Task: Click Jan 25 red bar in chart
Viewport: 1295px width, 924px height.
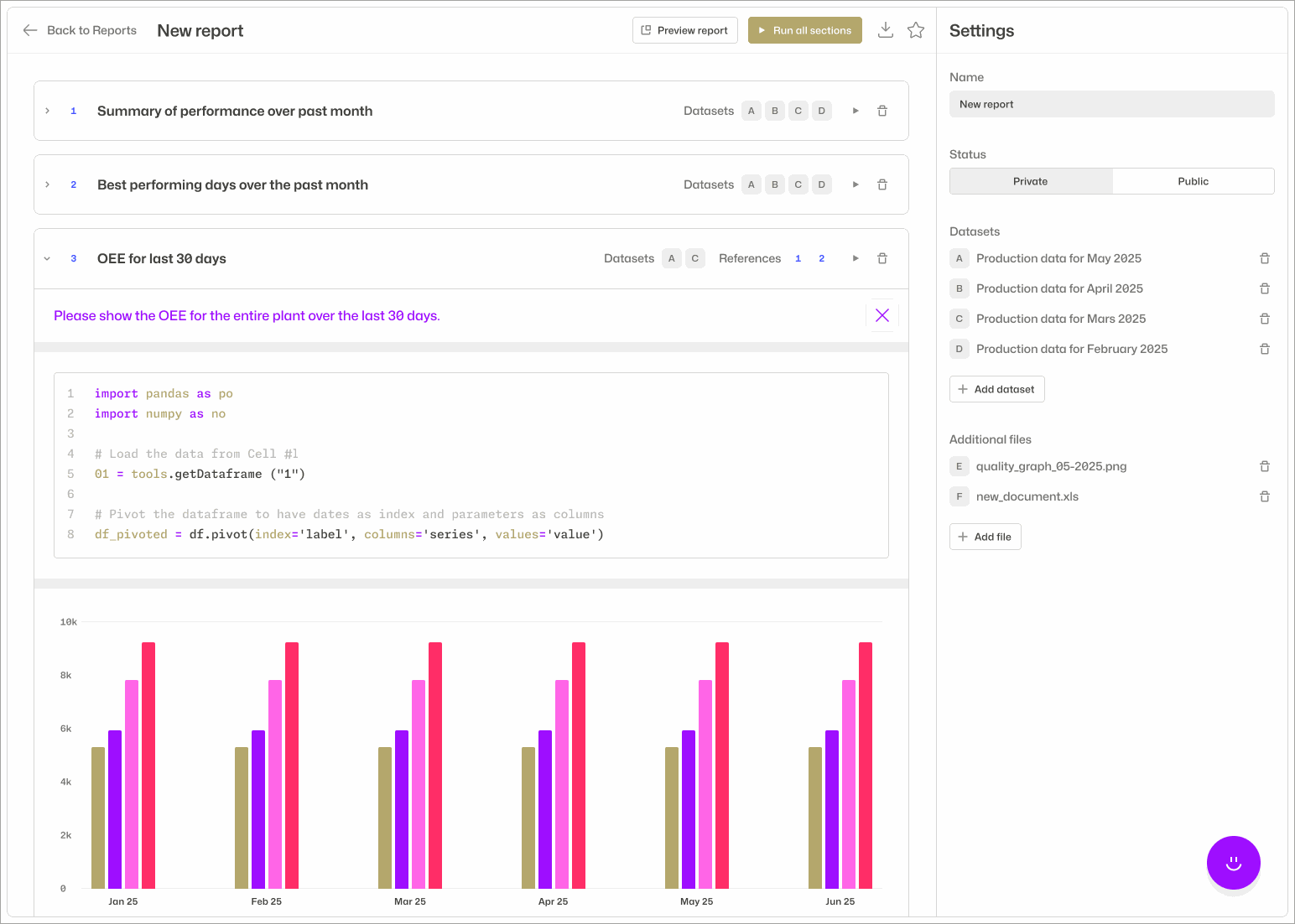Action: (x=148, y=765)
